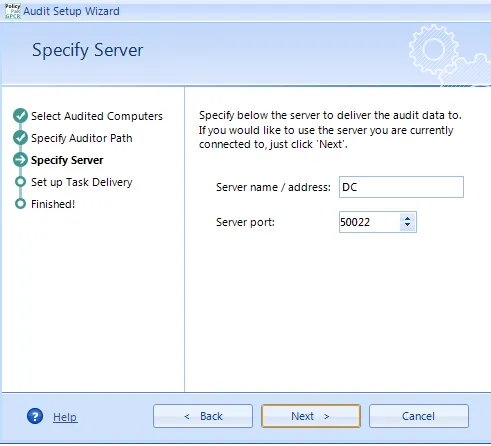Screen dimensions: 491x446
Task: Select the 'Specify Auditor Path' wizard step
Action: click(x=82, y=138)
